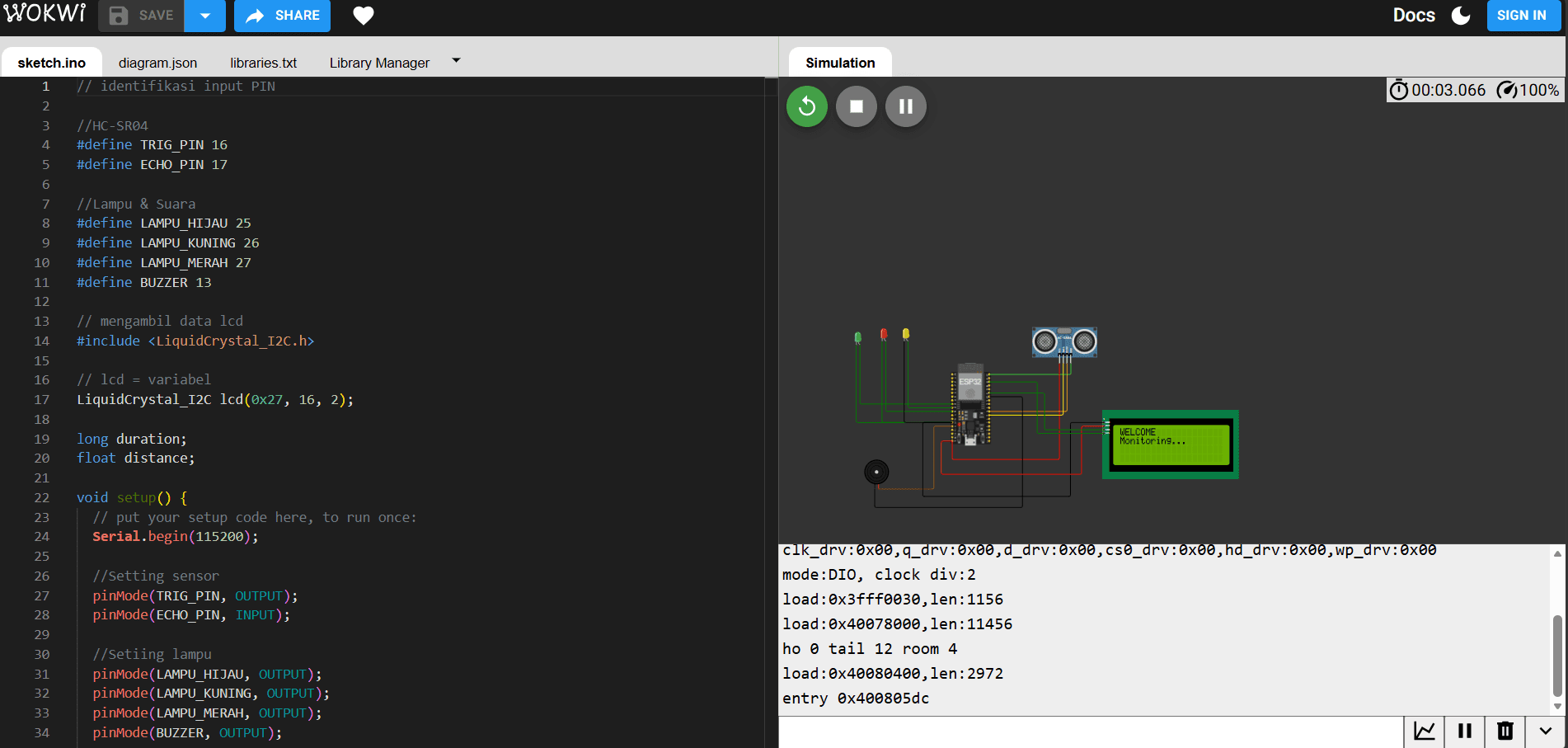Click the 'void setup() {' line
This screenshot has height=748, width=1568.
point(132,497)
